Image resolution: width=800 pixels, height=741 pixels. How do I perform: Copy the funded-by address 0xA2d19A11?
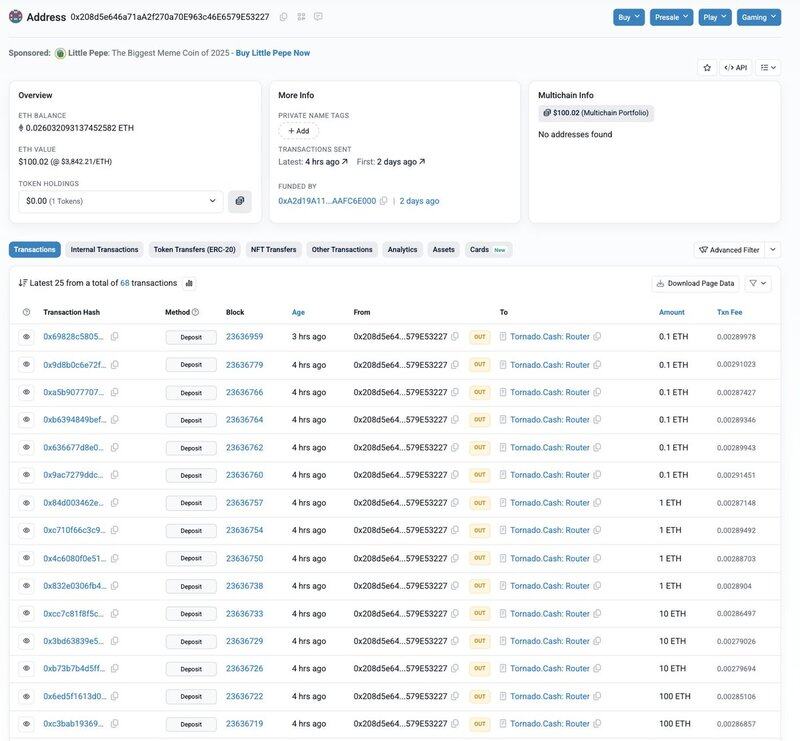tap(384, 201)
